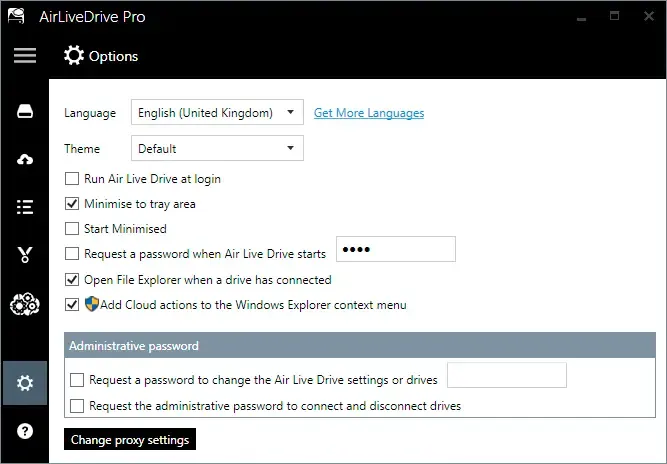Click the Administrative password section header

pyautogui.click(x=360, y=345)
